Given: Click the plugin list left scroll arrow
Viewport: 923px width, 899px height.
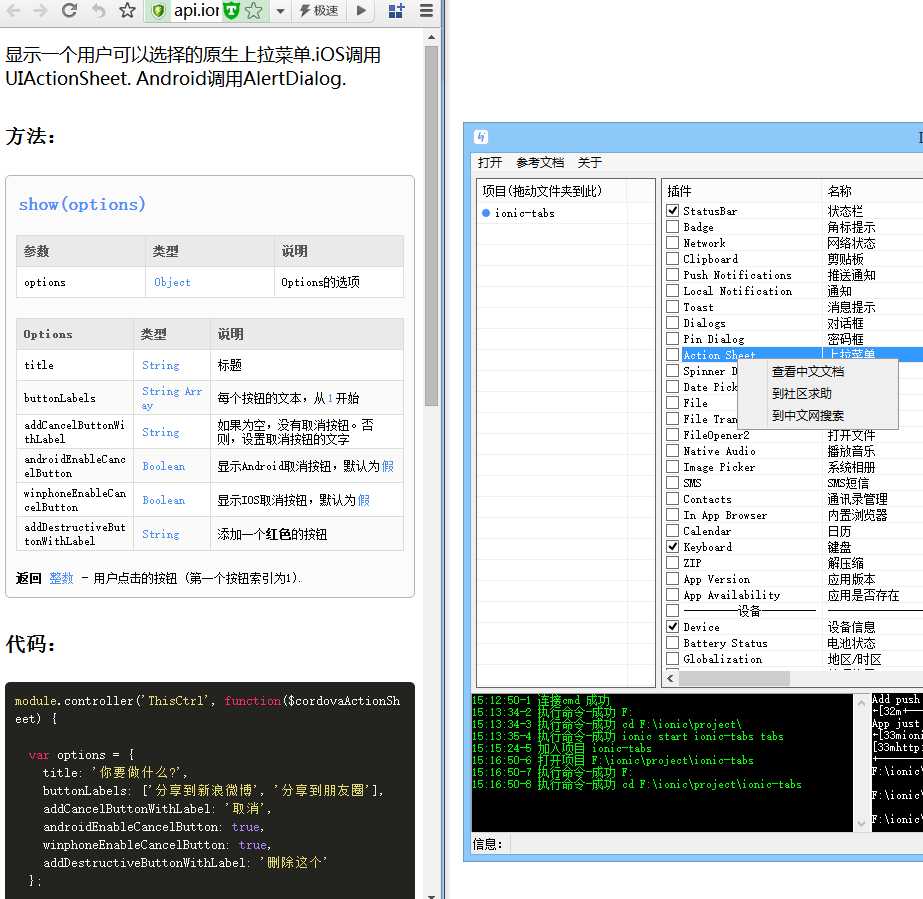Looking at the screenshot, I should [x=670, y=678].
